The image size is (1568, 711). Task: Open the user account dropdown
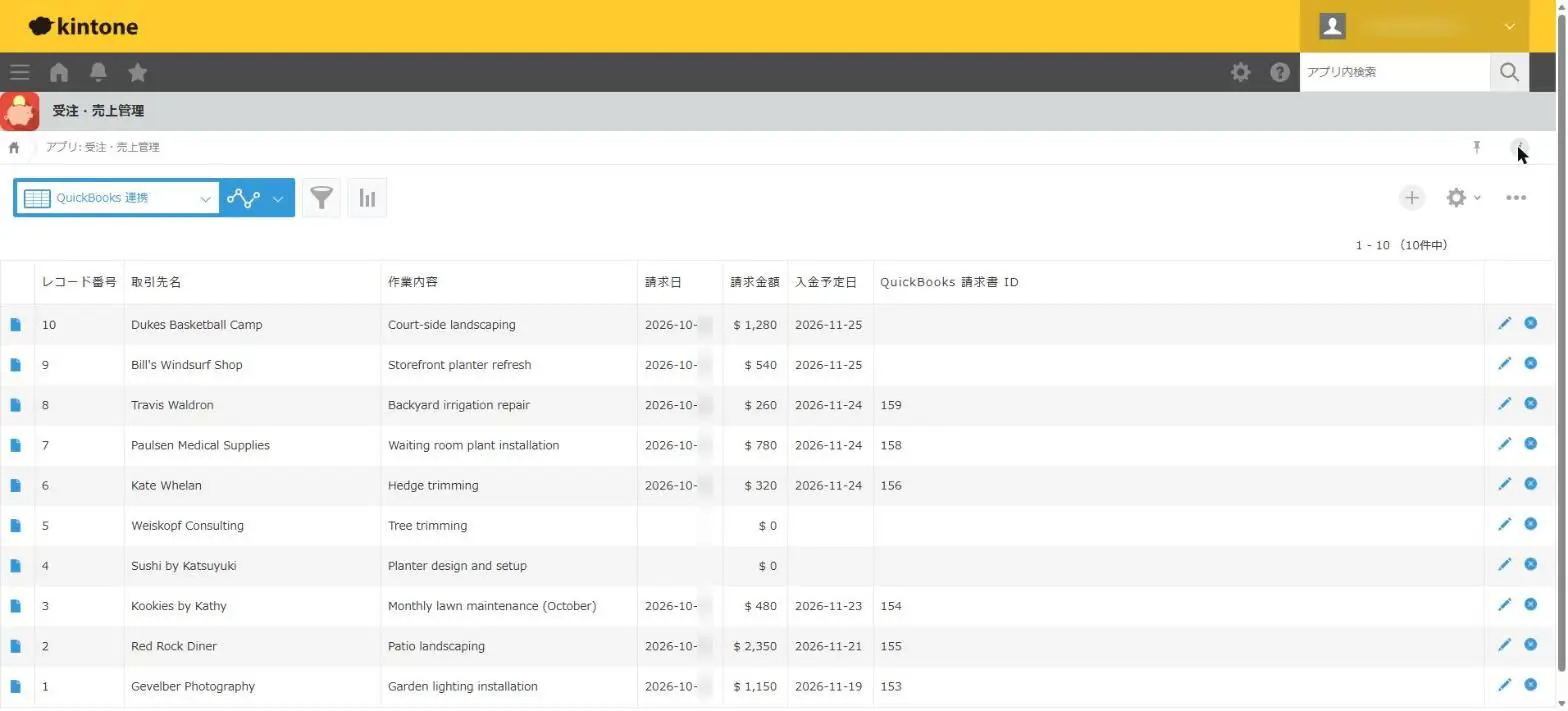pyautogui.click(x=1414, y=27)
